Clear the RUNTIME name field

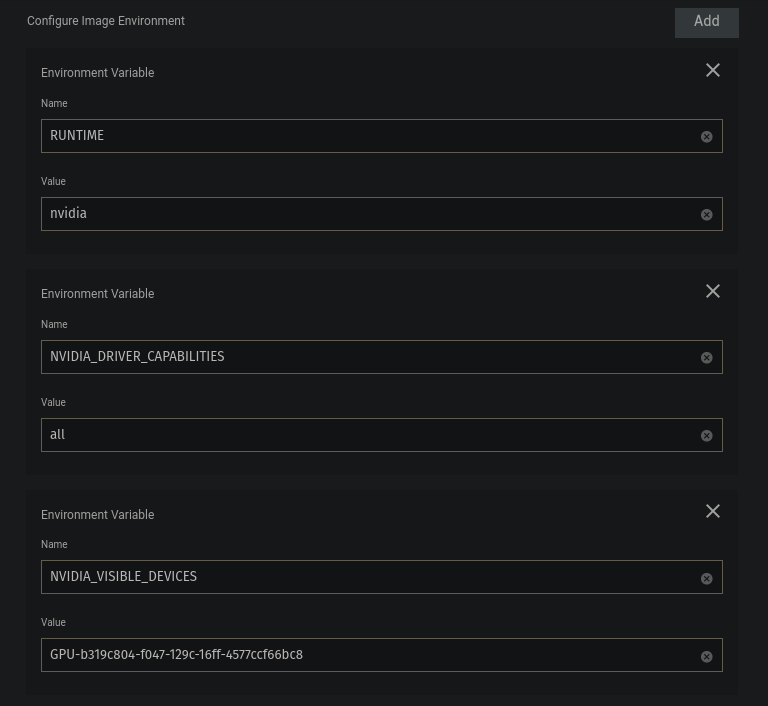click(x=706, y=136)
